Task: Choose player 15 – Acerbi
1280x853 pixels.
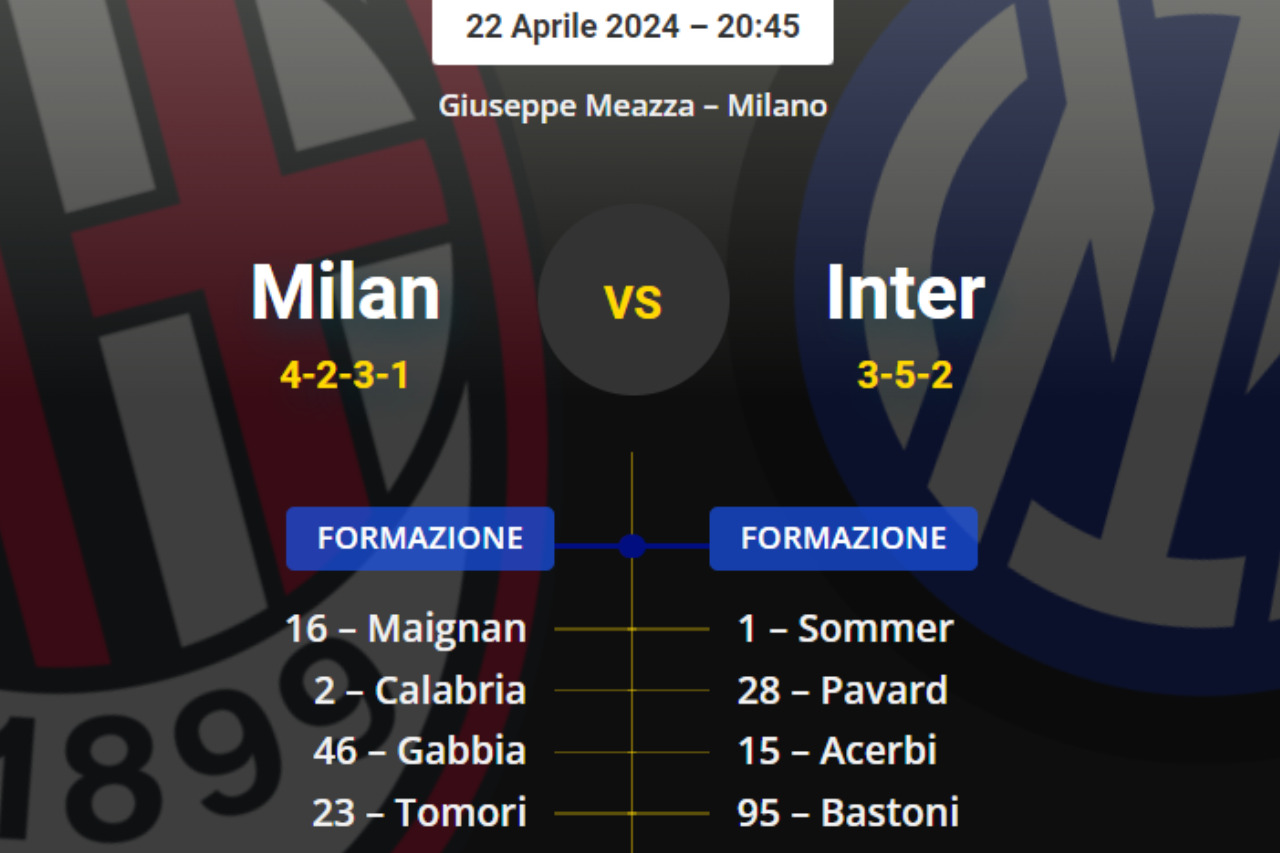Action: 837,751
